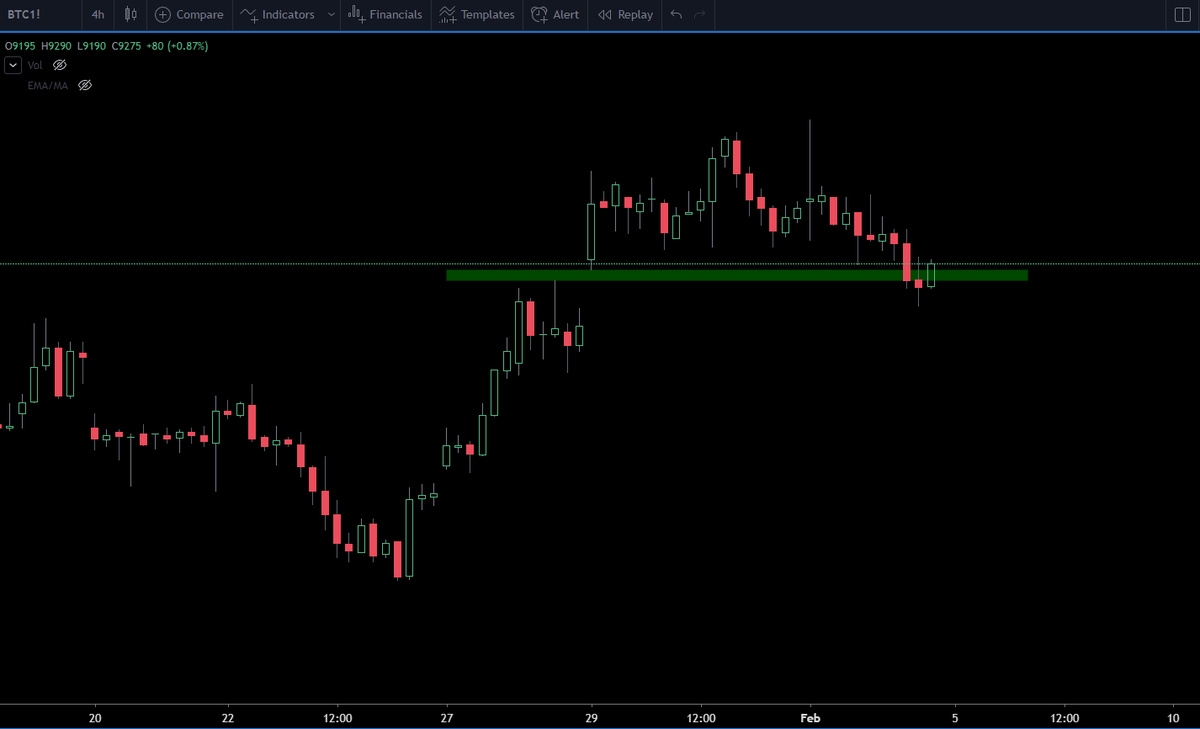Create a new Alert
Image resolution: width=1200 pixels, height=729 pixels.
pyautogui.click(x=555, y=15)
